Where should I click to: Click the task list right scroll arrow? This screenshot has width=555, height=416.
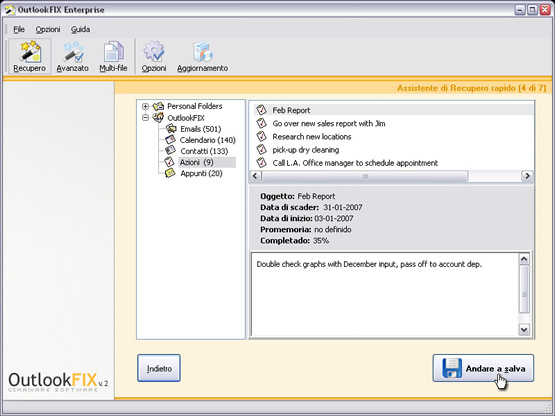tap(527, 176)
